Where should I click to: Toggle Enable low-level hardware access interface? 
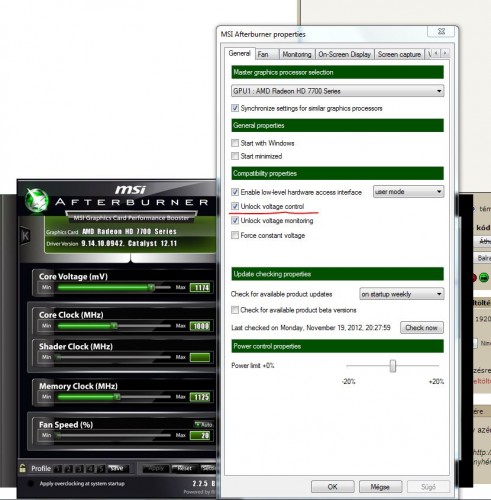click(235, 192)
